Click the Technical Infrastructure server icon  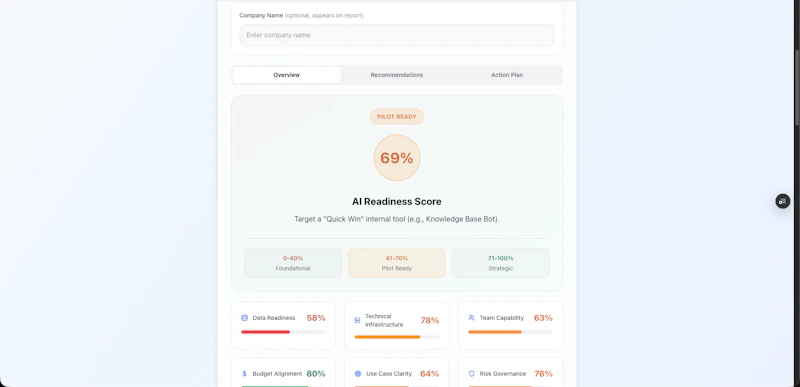[357, 320]
